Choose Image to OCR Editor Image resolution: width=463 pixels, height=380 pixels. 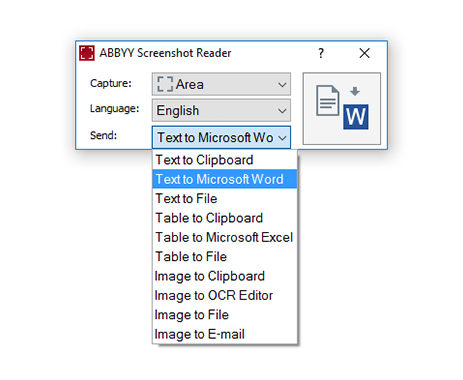(225, 295)
